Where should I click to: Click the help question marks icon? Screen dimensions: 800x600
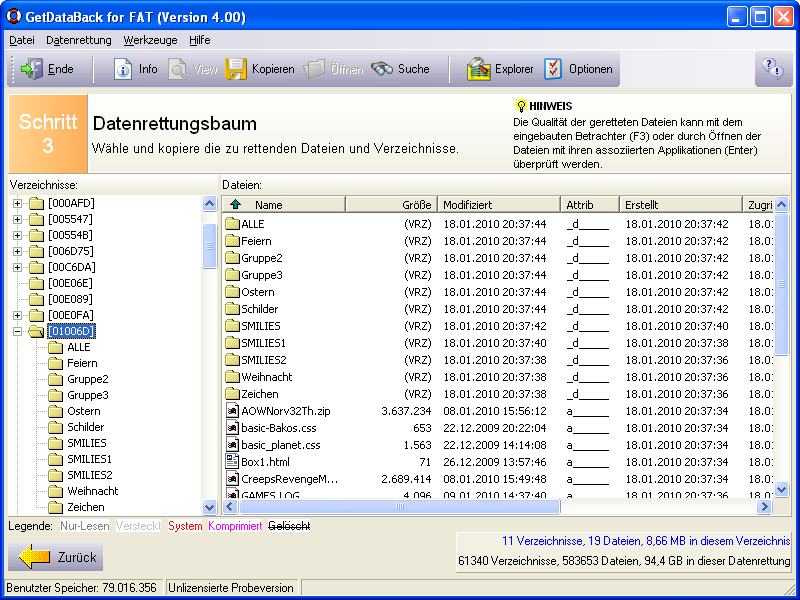[772, 69]
